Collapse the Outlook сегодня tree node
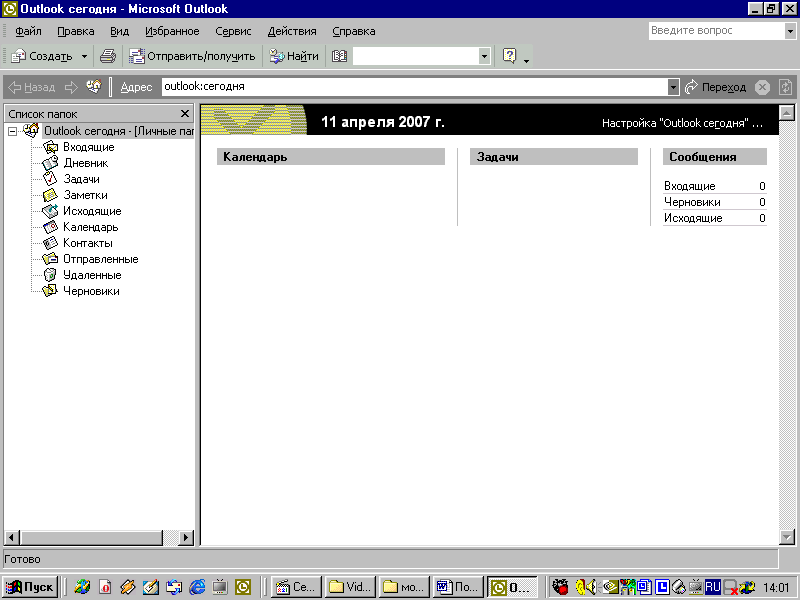Viewport: 800px width, 600px height. click(12, 132)
